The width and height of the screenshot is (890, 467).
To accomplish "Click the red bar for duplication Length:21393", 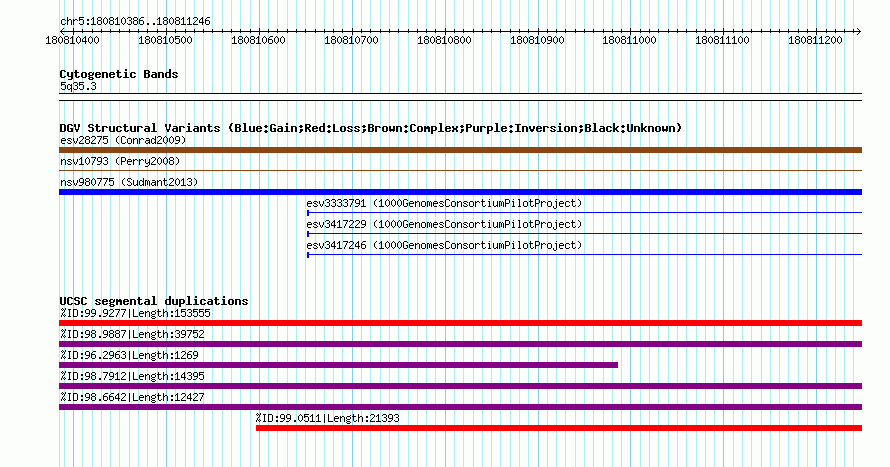I will [559, 428].
